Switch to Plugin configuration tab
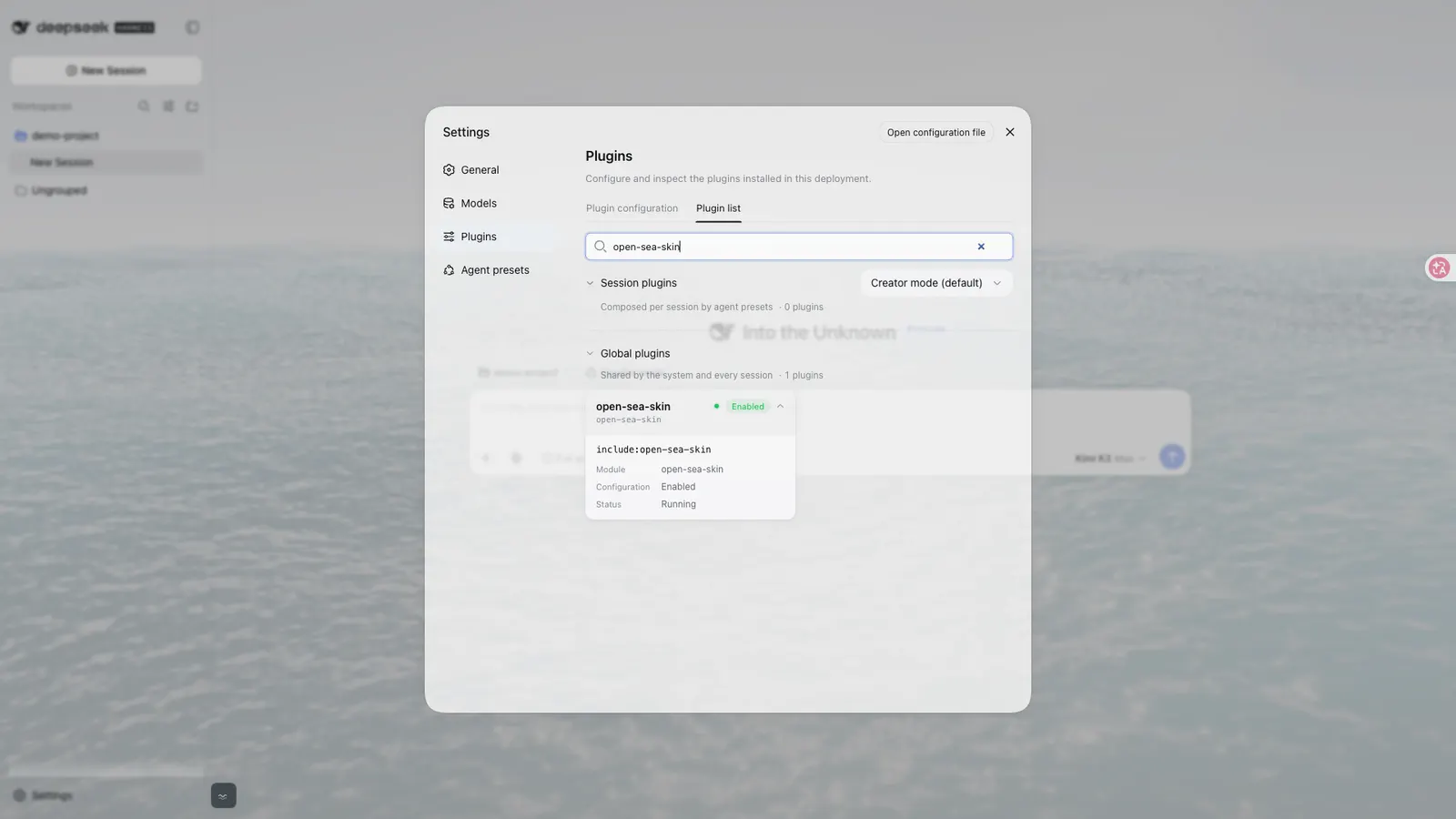 (x=632, y=208)
